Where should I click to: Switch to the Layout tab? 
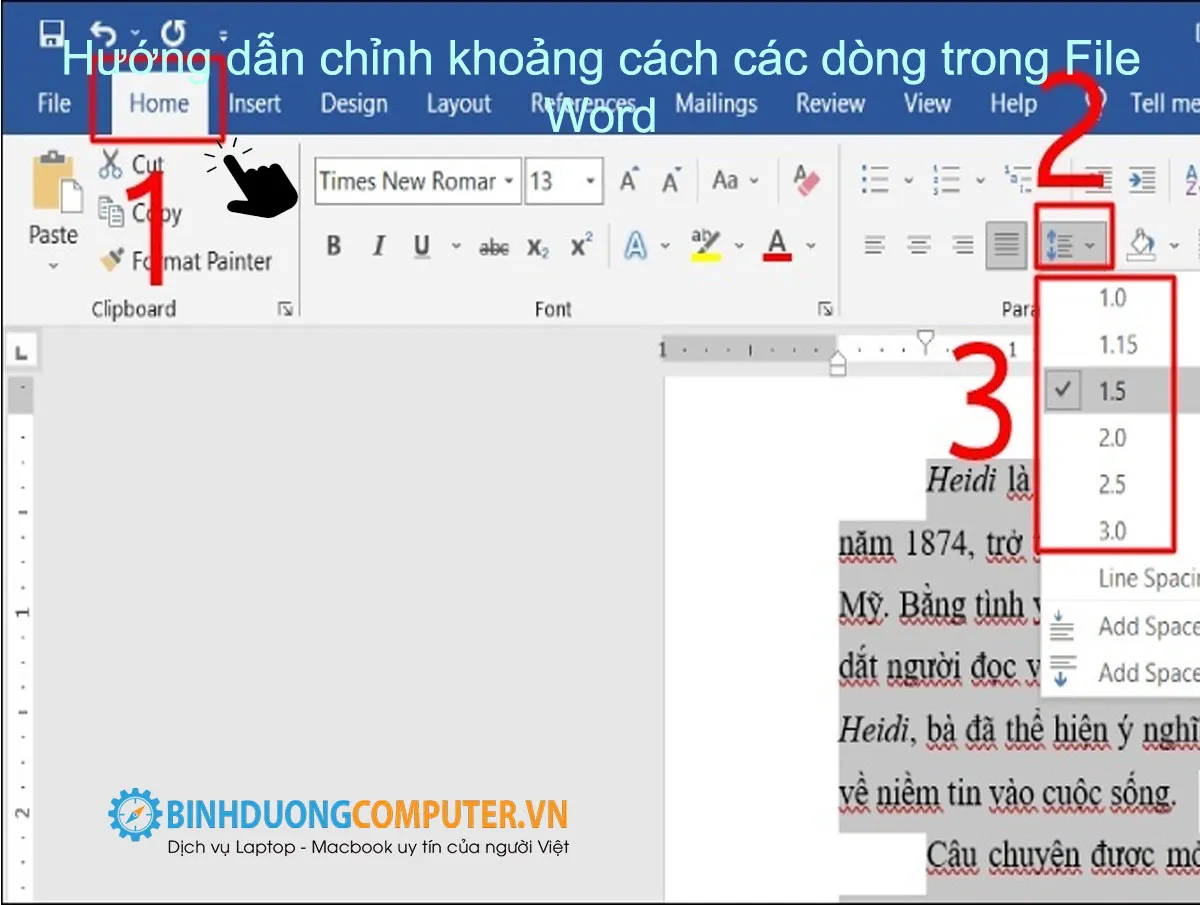pyautogui.click(x=459, y=103)
